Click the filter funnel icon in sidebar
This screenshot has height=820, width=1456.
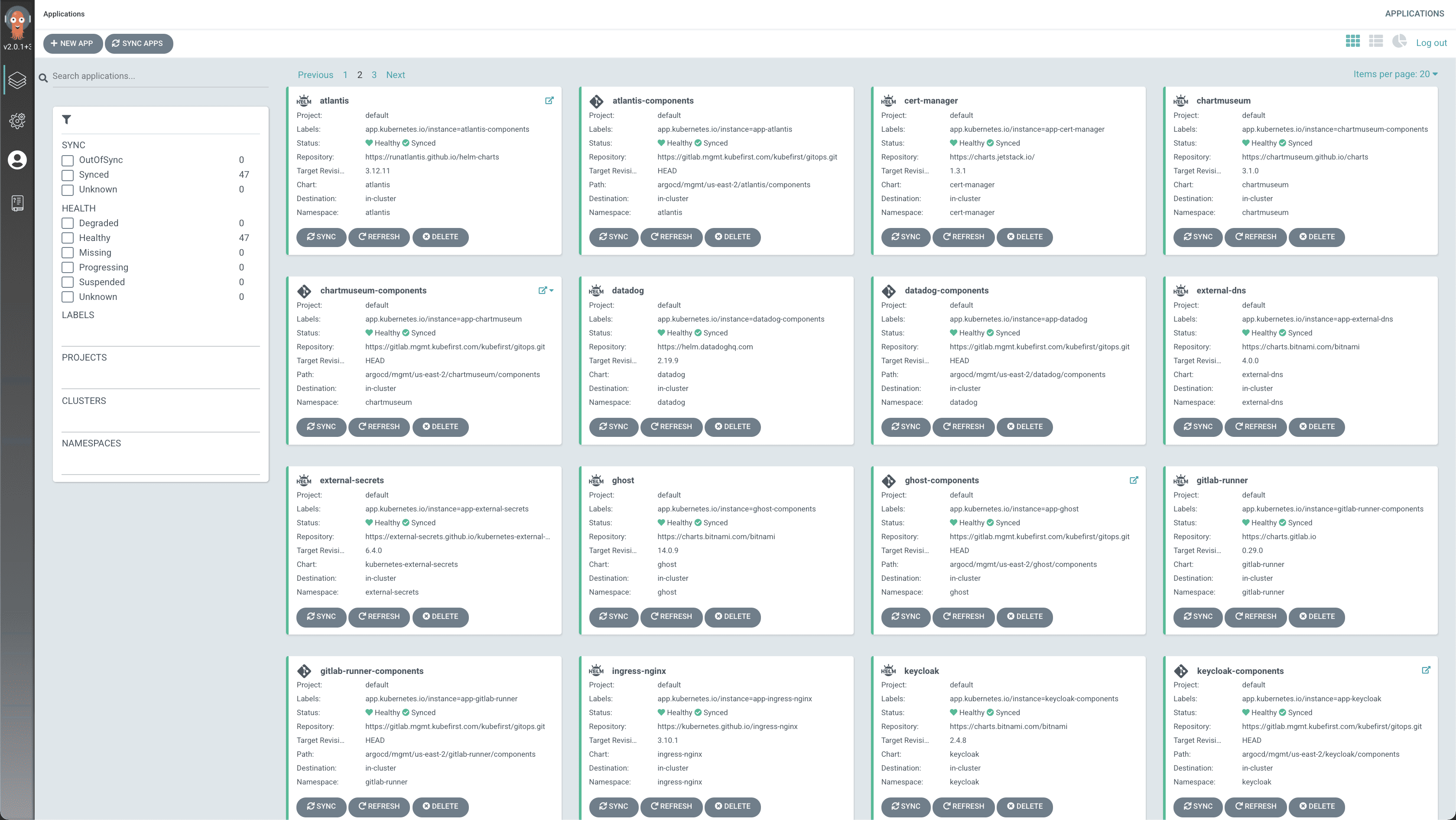coord(68,120)
